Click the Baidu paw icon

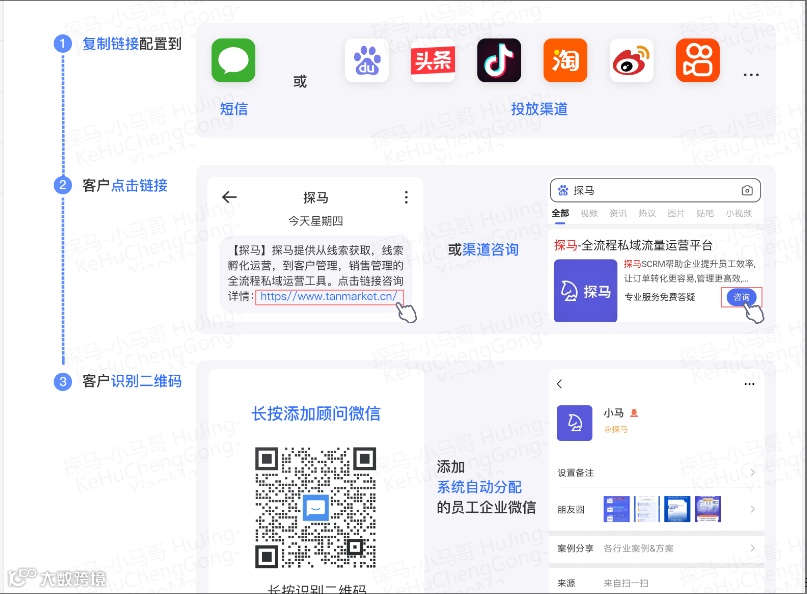coord(366,60)
